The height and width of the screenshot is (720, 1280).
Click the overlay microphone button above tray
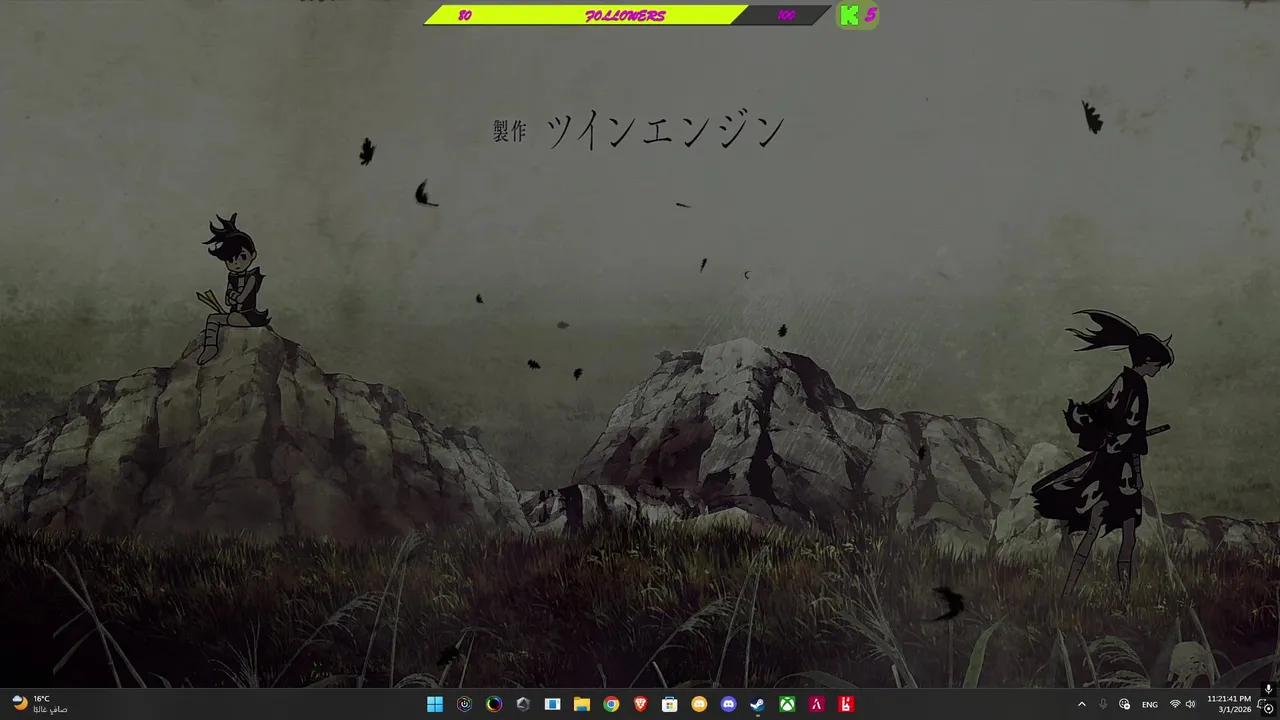[1268, 689]
